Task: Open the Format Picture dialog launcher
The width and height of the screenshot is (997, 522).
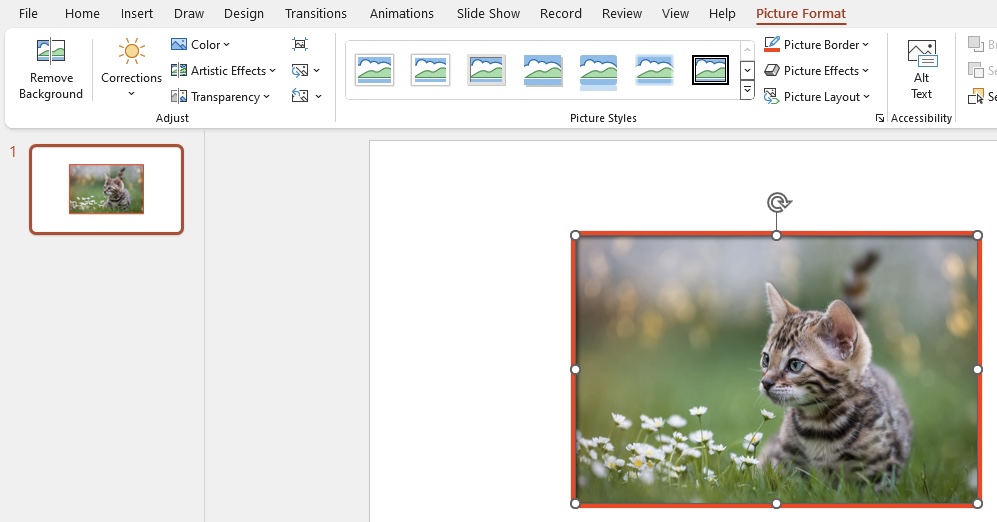Action: pyautogui.click(x=879, y=118)
